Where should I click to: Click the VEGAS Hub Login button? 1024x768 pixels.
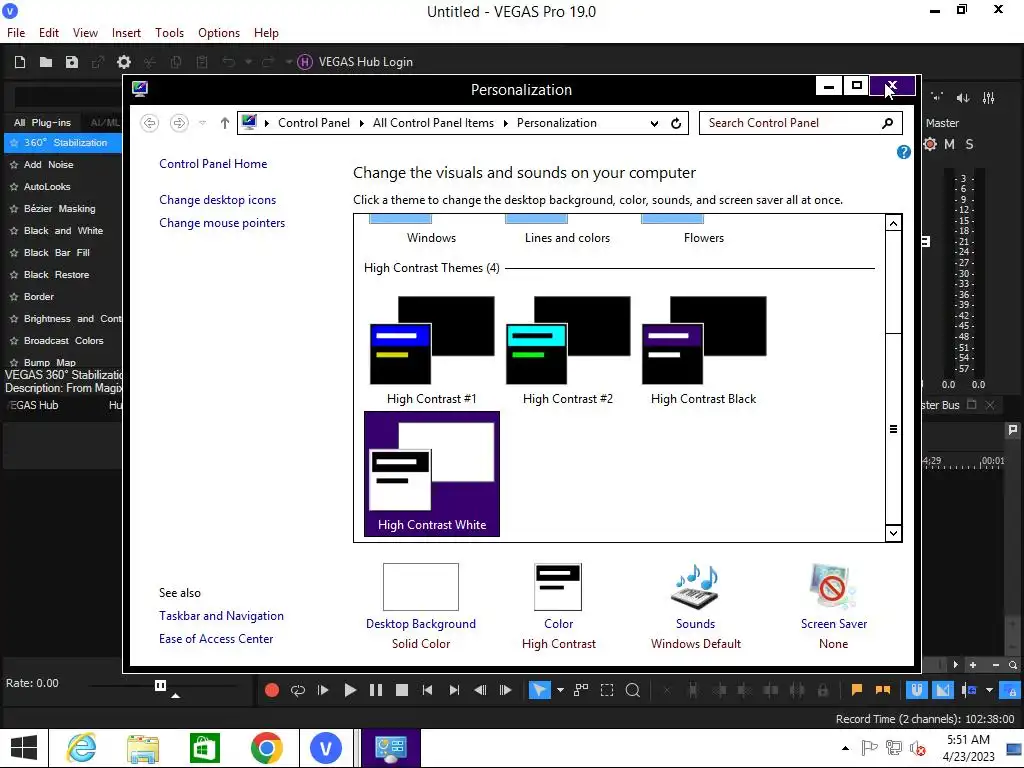355,62
